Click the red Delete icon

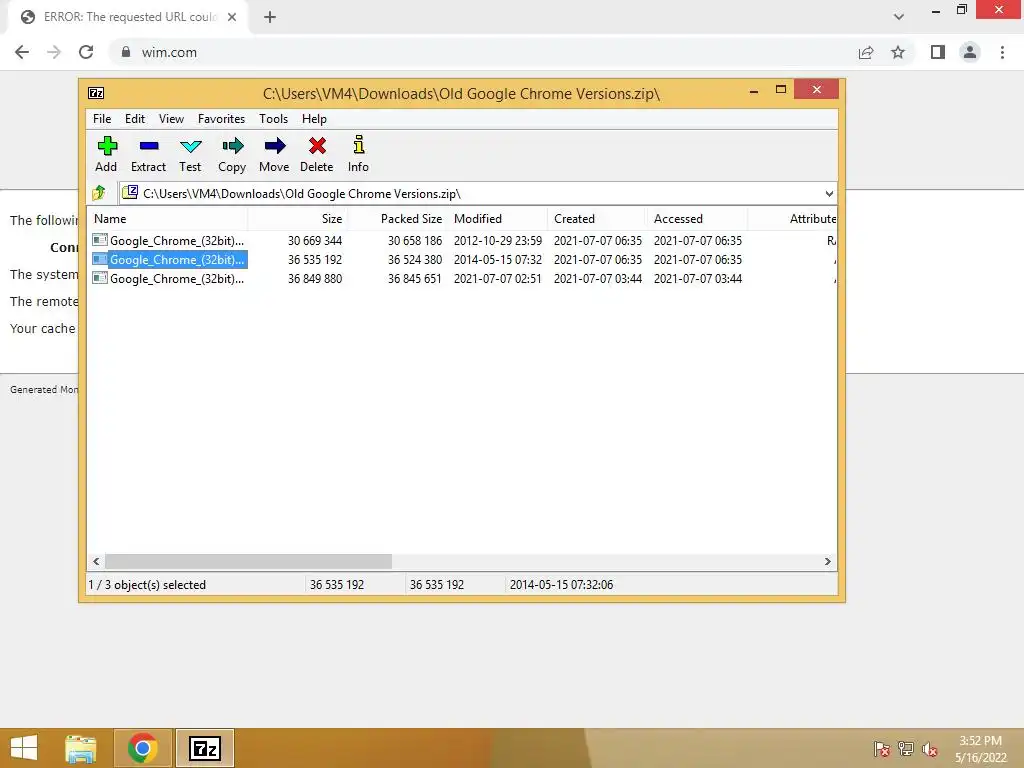click(x=317, y=154)
